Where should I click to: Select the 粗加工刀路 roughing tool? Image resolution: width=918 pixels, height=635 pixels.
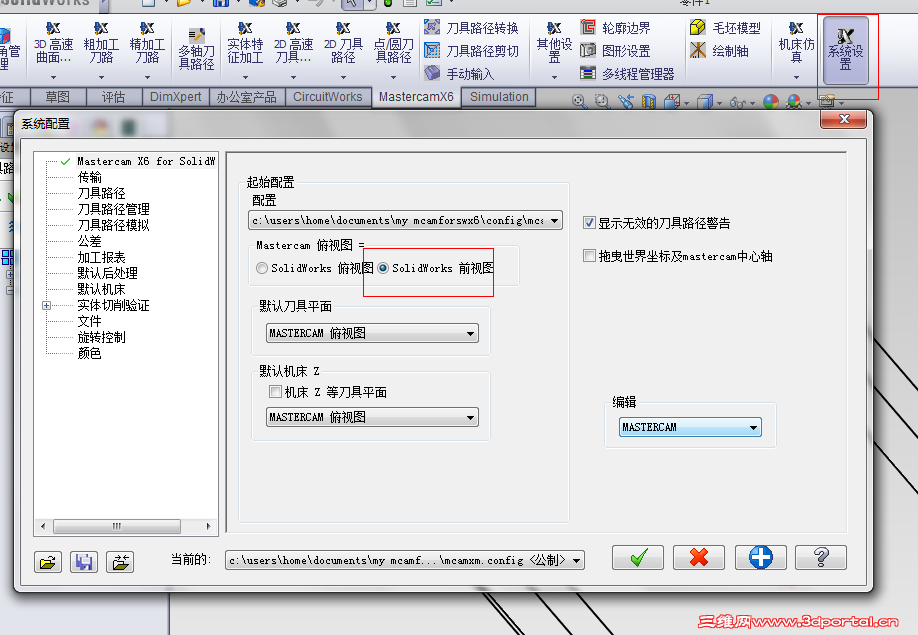coord(101,43)
